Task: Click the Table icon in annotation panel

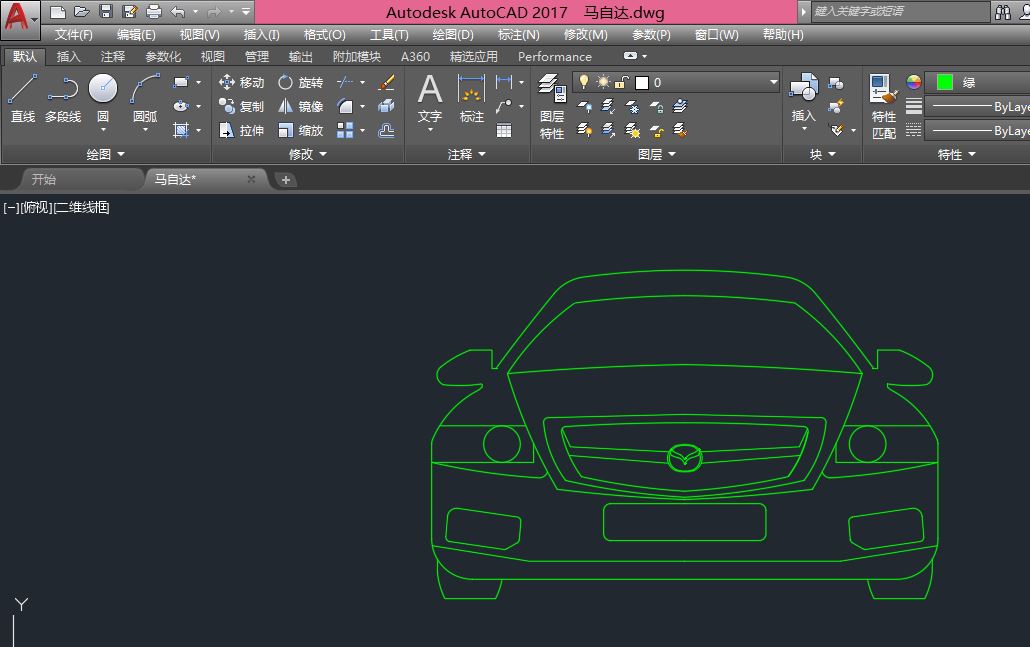Action: 504,130
